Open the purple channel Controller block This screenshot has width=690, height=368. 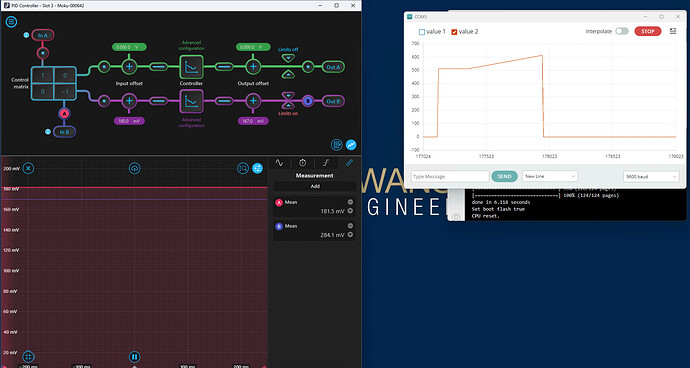[191, 101]
